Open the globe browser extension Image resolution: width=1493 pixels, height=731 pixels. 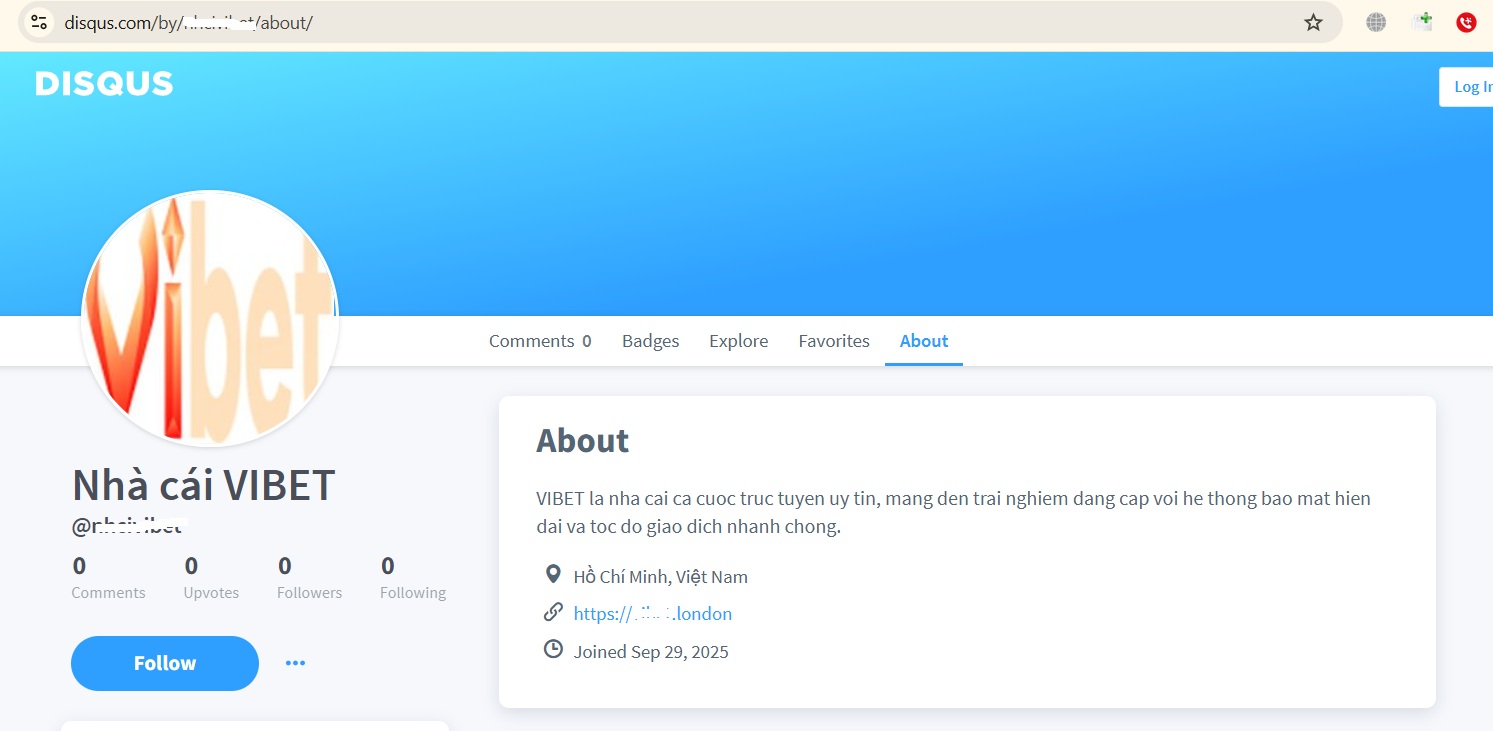1376,22
